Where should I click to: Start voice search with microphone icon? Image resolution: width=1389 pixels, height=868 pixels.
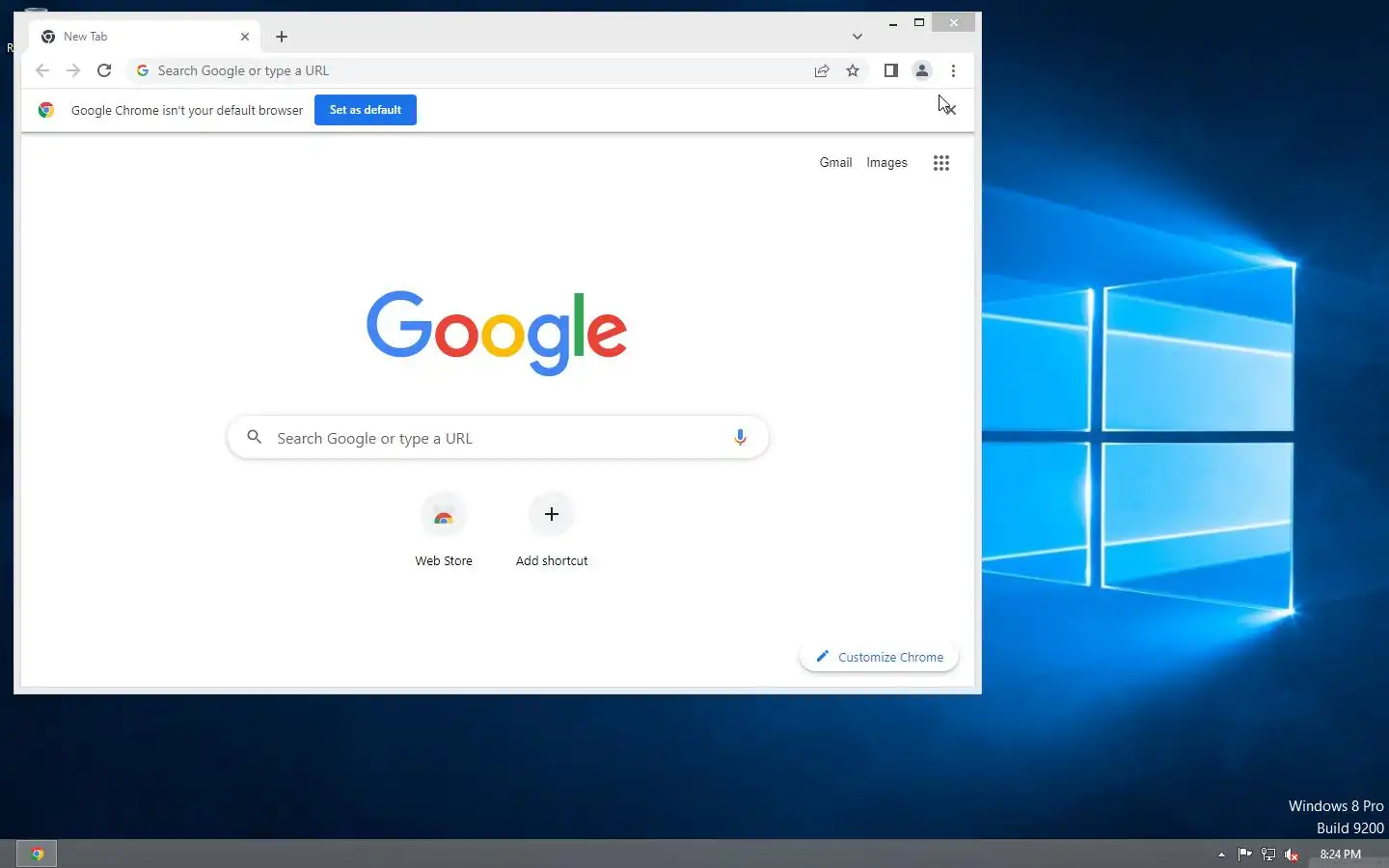(740, 438)
